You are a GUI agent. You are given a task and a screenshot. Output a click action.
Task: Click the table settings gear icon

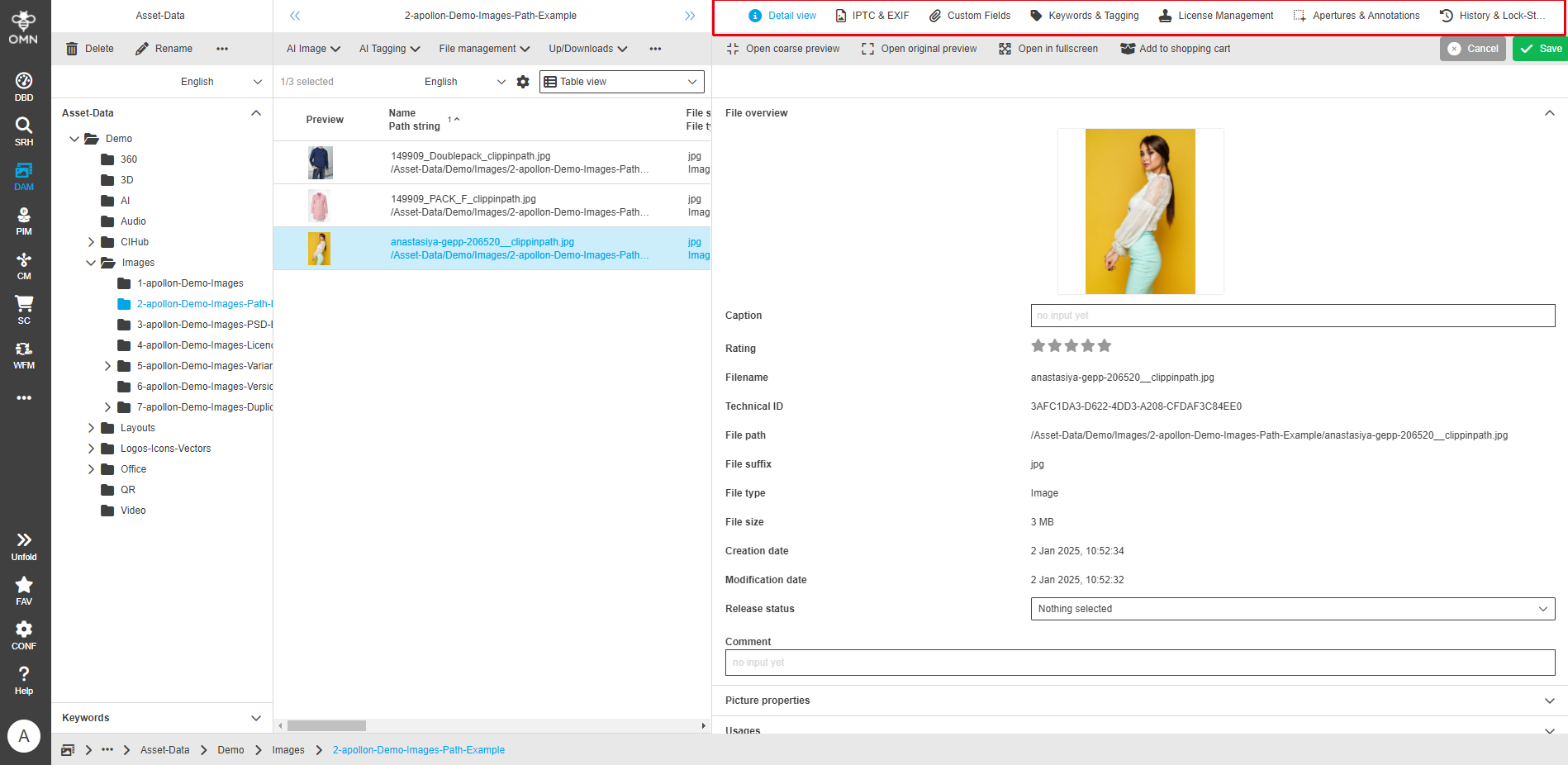tap(523, 82)
